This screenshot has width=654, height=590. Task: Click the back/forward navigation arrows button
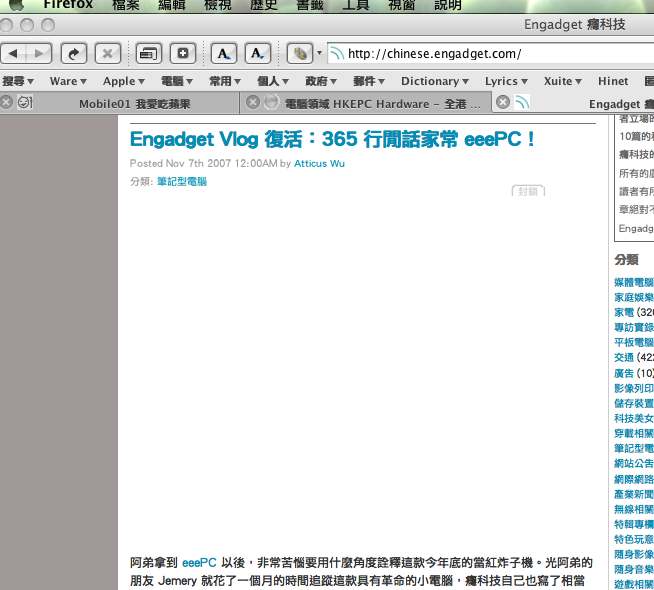(x=27, y=53)
